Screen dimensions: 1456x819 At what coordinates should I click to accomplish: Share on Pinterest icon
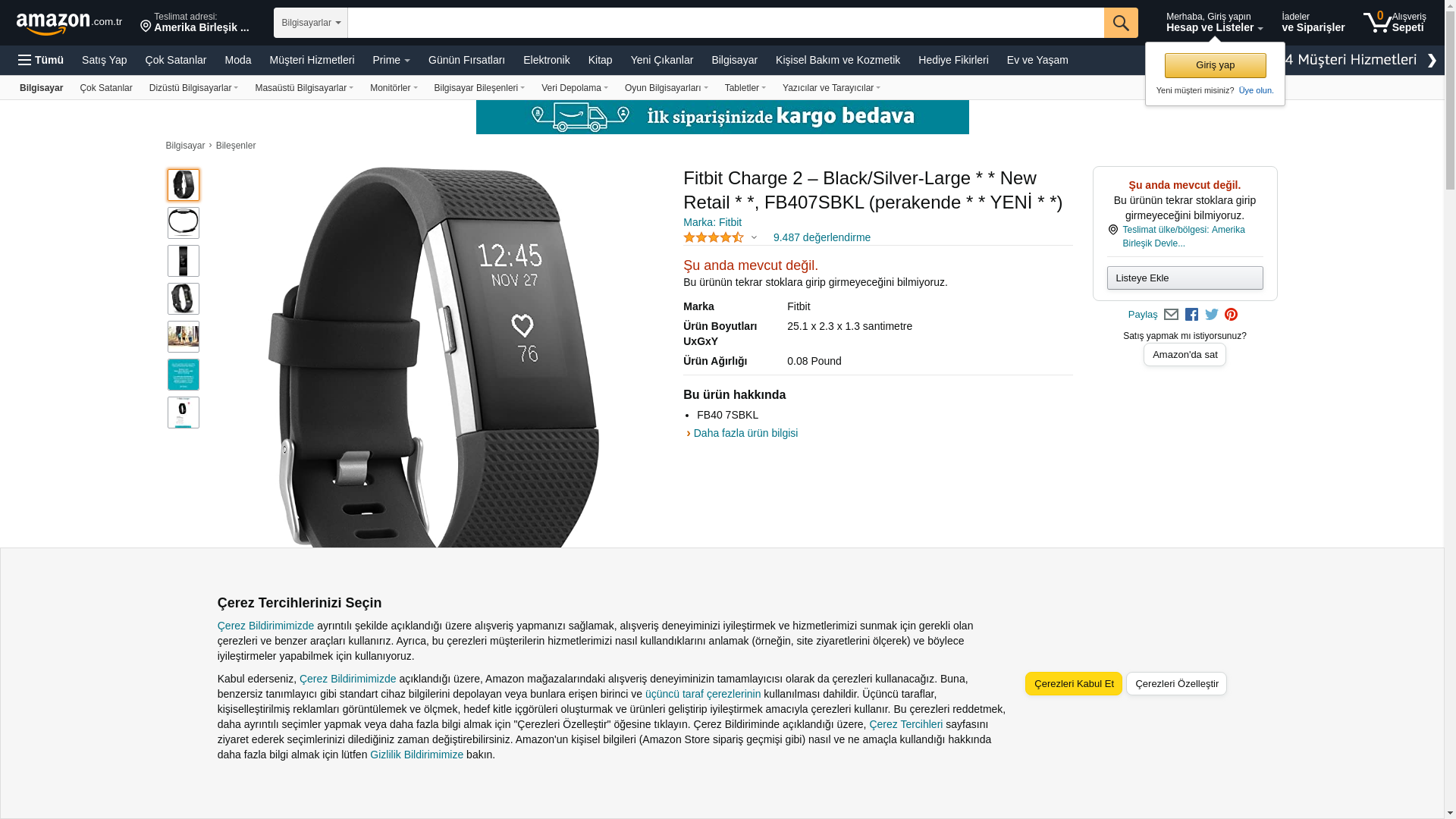pyautogui.click(x=1231, y=315)
